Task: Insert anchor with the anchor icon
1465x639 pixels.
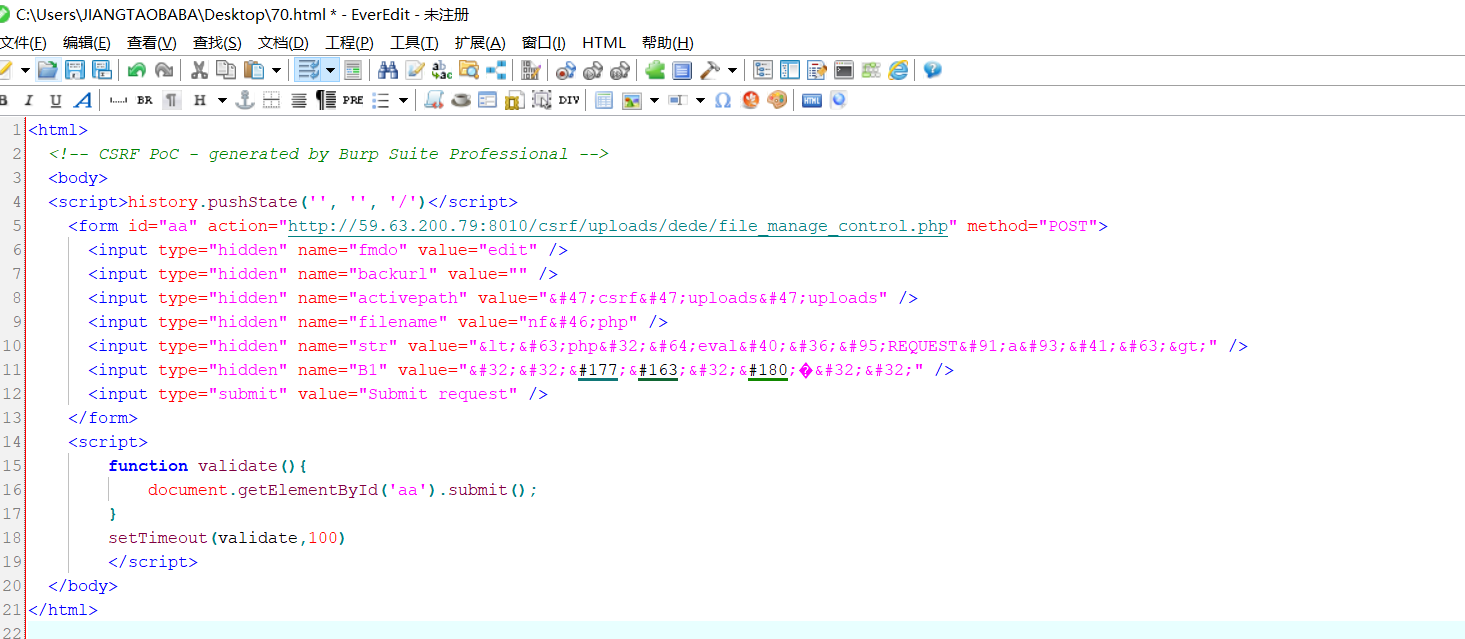Action: click(x=244, y=100)
